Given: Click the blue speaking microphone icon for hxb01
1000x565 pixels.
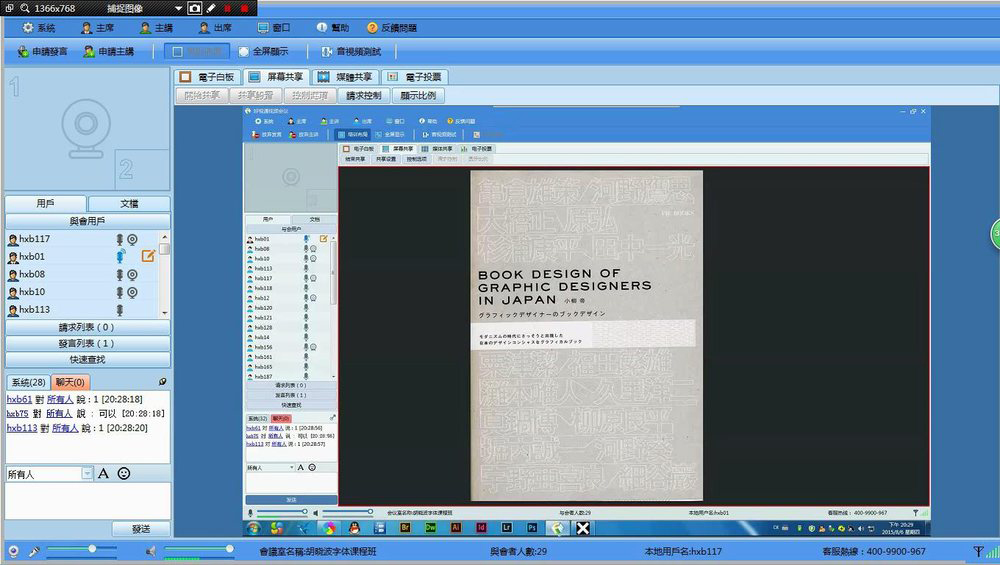Looking at the screenshot, I should (120, 256).
